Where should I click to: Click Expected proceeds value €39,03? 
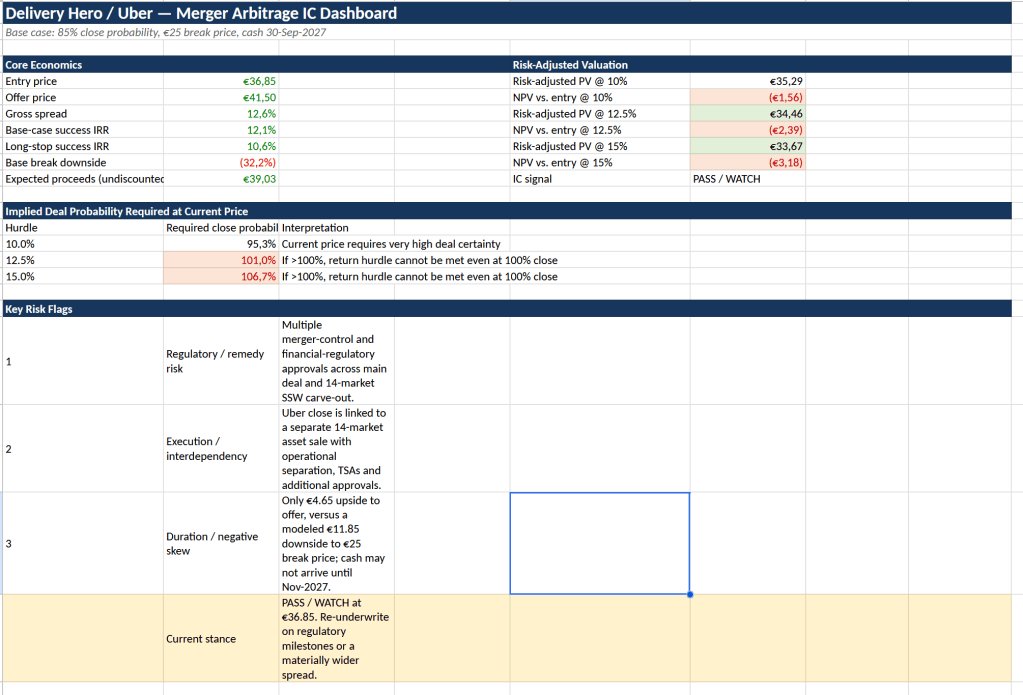[221, 179]
